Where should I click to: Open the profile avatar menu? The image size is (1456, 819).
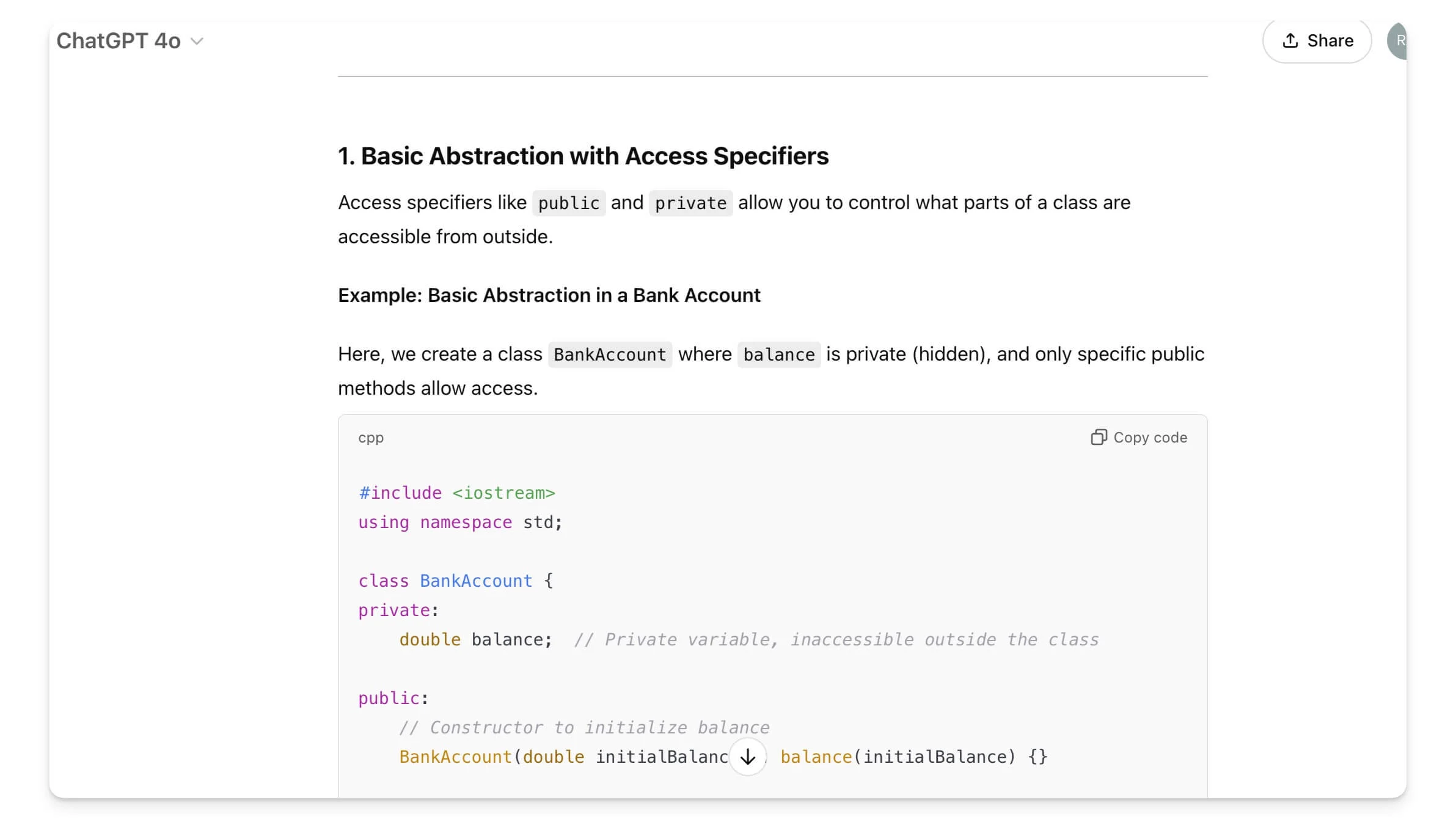1398,41
